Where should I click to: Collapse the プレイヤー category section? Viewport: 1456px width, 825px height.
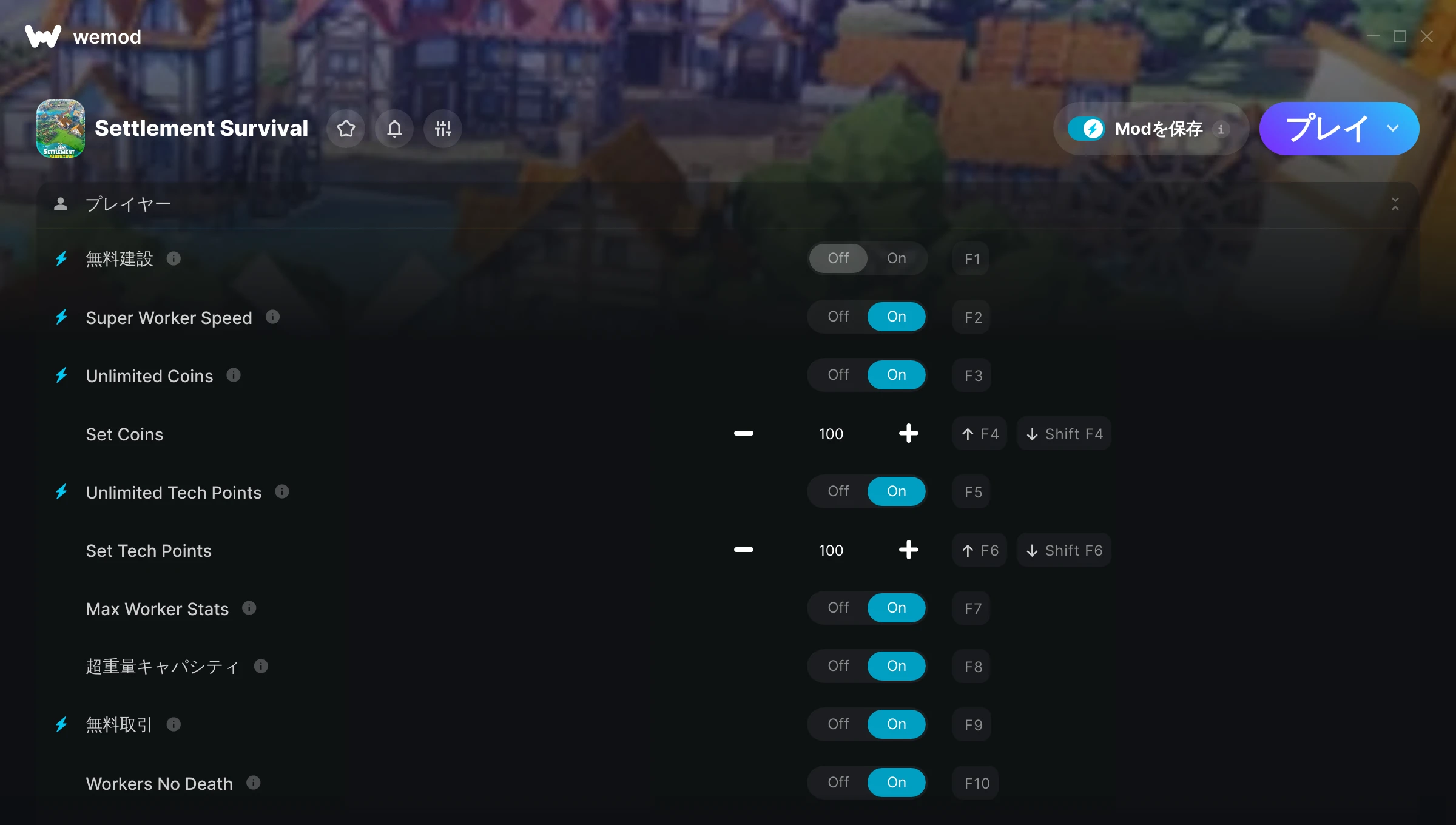point(1395,204)
